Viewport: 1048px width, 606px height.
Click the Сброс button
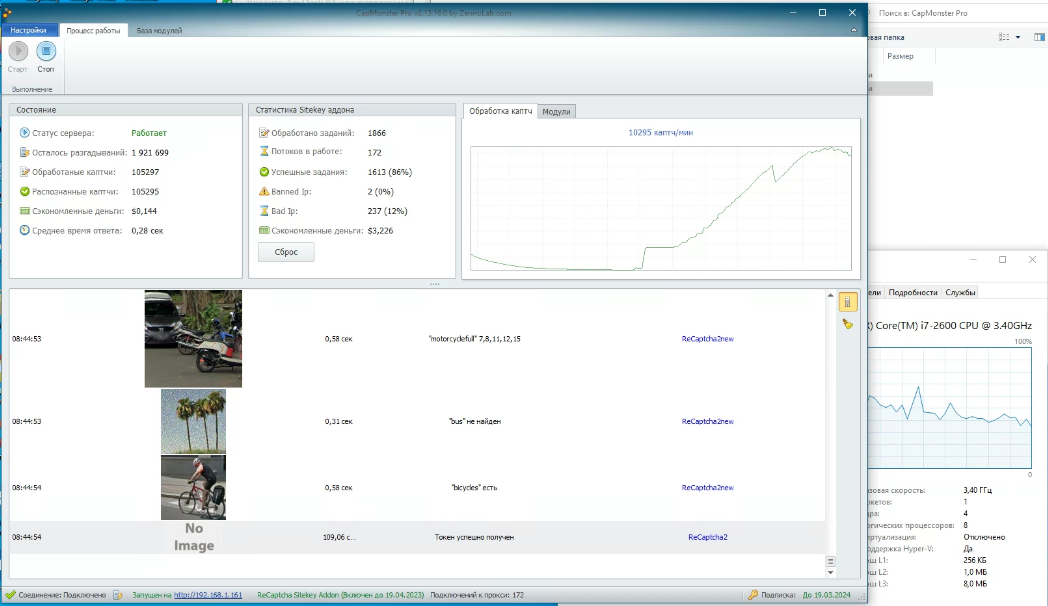click(286, 252)
